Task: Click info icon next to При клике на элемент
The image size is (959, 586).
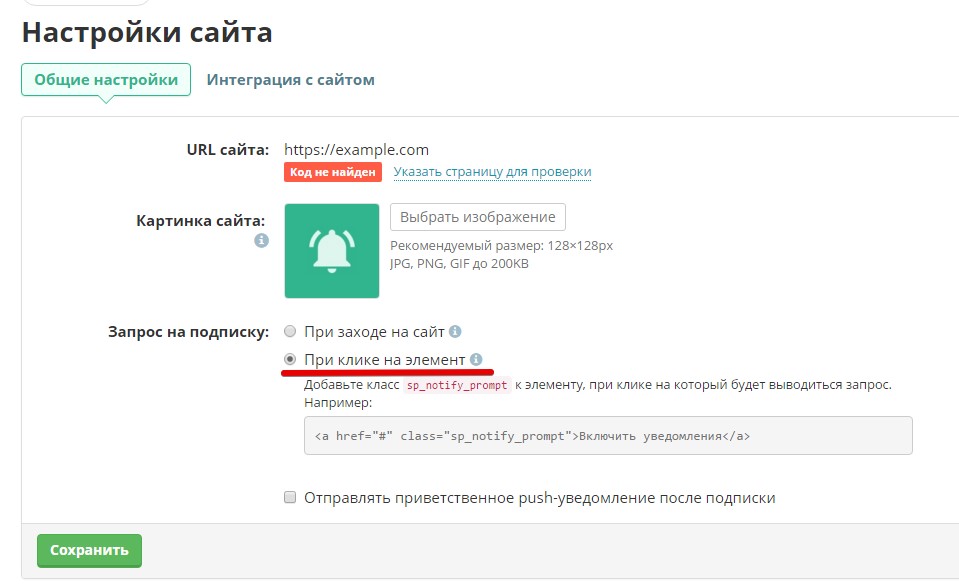Action: (x=476, y=360)
